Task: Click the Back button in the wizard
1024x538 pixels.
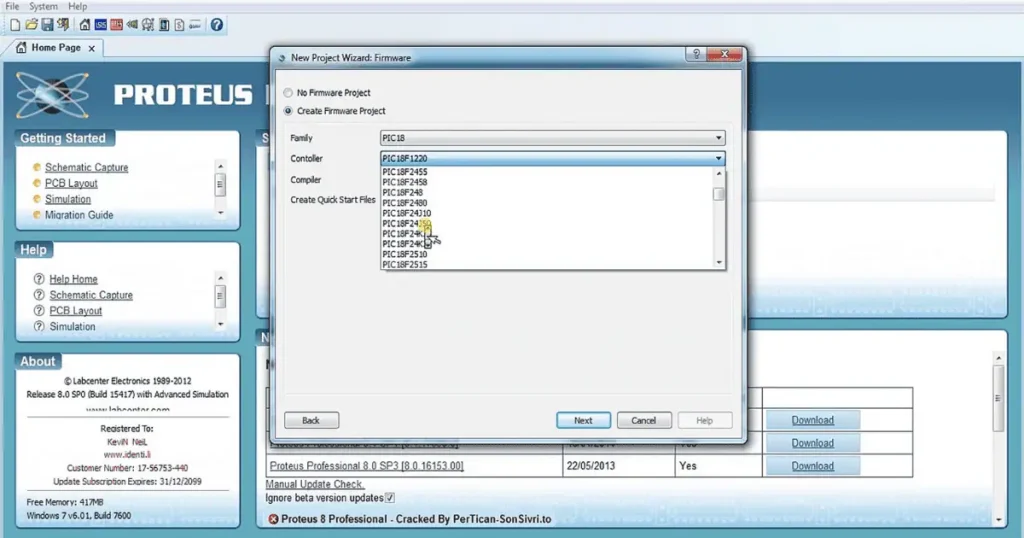Action: 312,420
